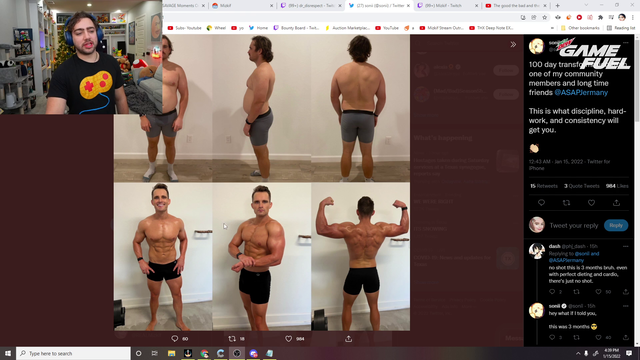640x360 pixels.
Task: Open OBS Studio from taskbar
Action: pos(237,353)
